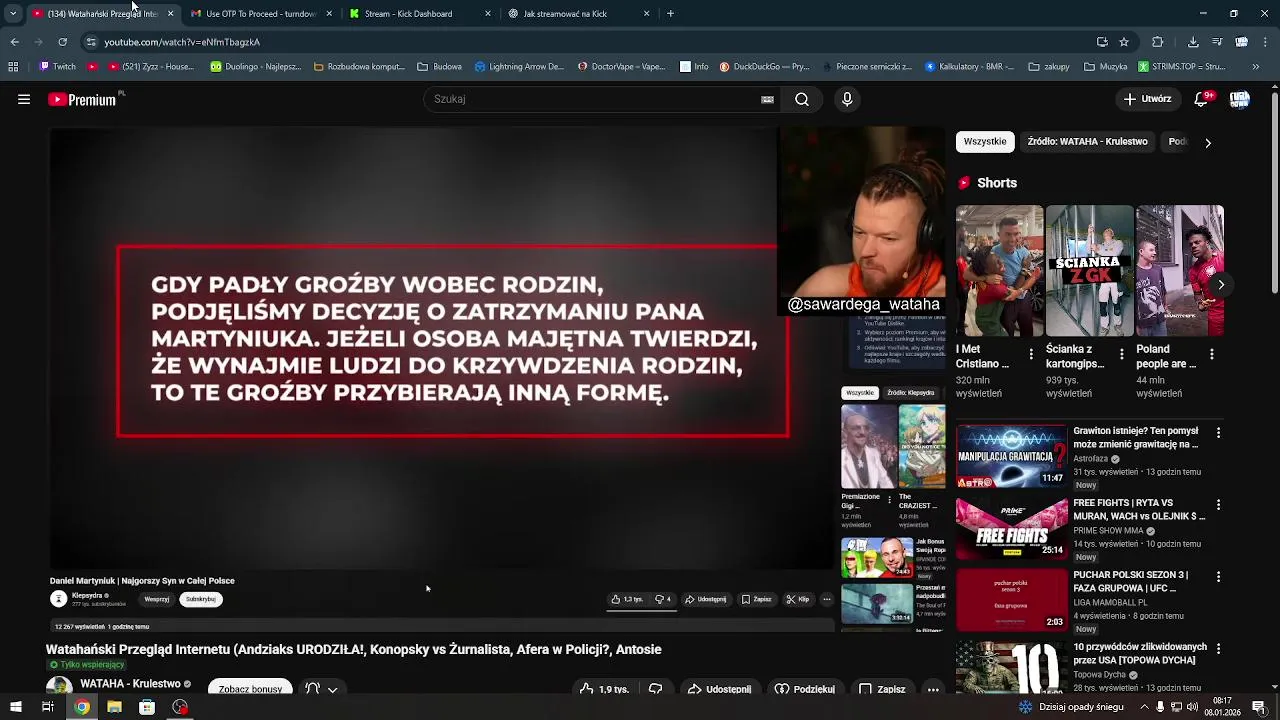Dislike the WATAHA video

pos(656,689)
